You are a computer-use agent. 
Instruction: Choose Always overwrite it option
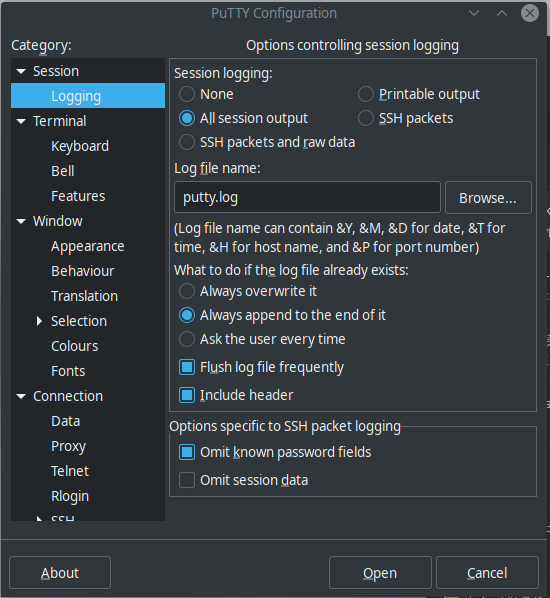187,291
